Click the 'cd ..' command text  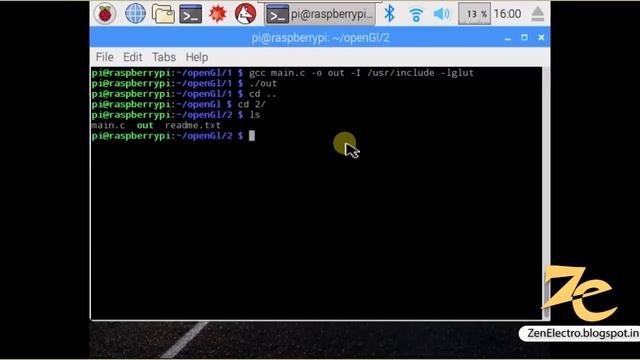[262, 94]
